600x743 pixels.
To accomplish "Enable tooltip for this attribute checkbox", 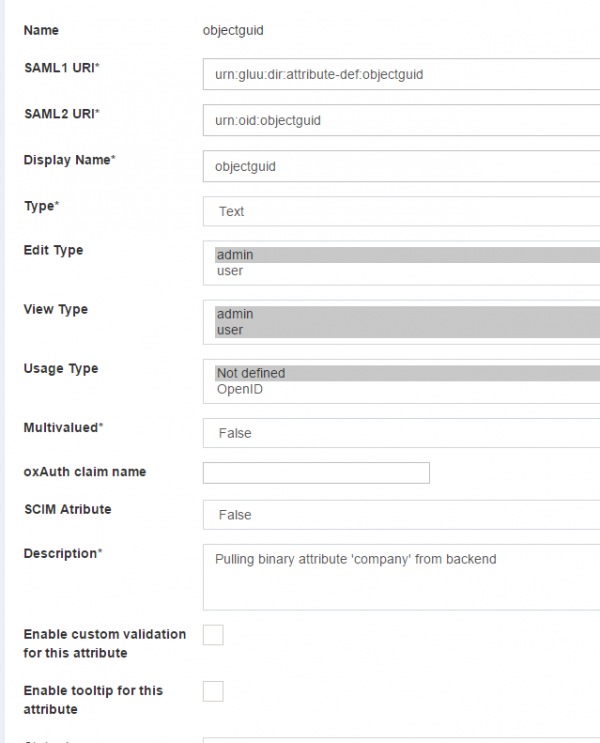I will (x=213, y=691).
